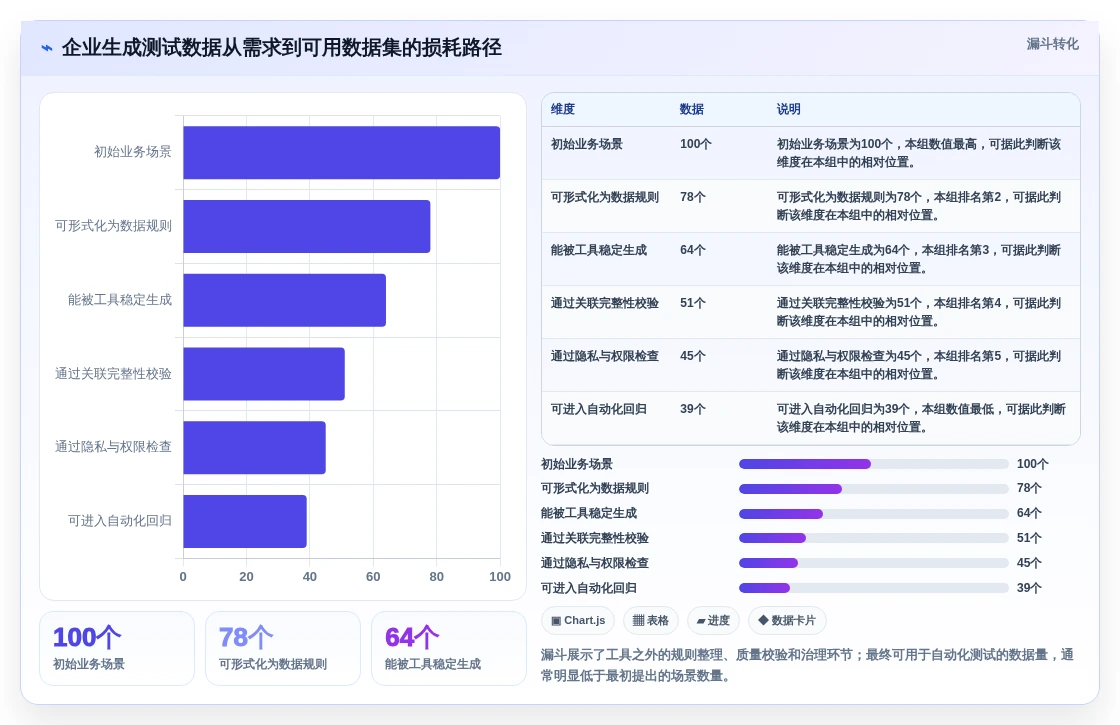This screenshot has height=725, width=1120.
Task: Click the 初始业务场景 progress bar
Action: tap(873, 464)
